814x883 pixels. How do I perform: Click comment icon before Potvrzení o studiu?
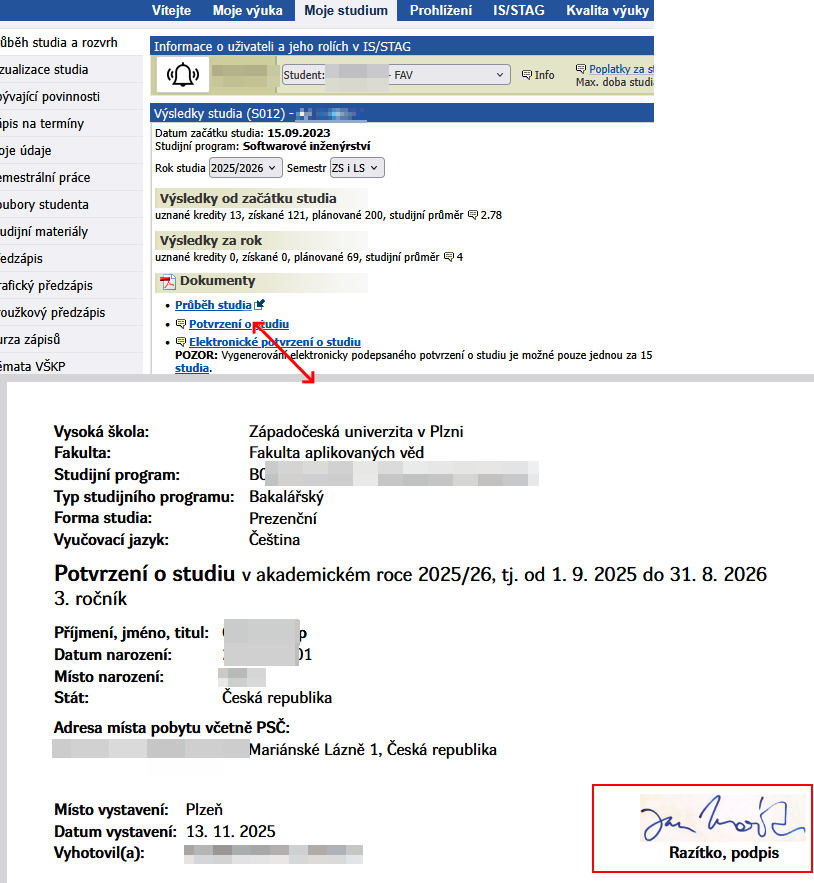click(x=180, y=324)
